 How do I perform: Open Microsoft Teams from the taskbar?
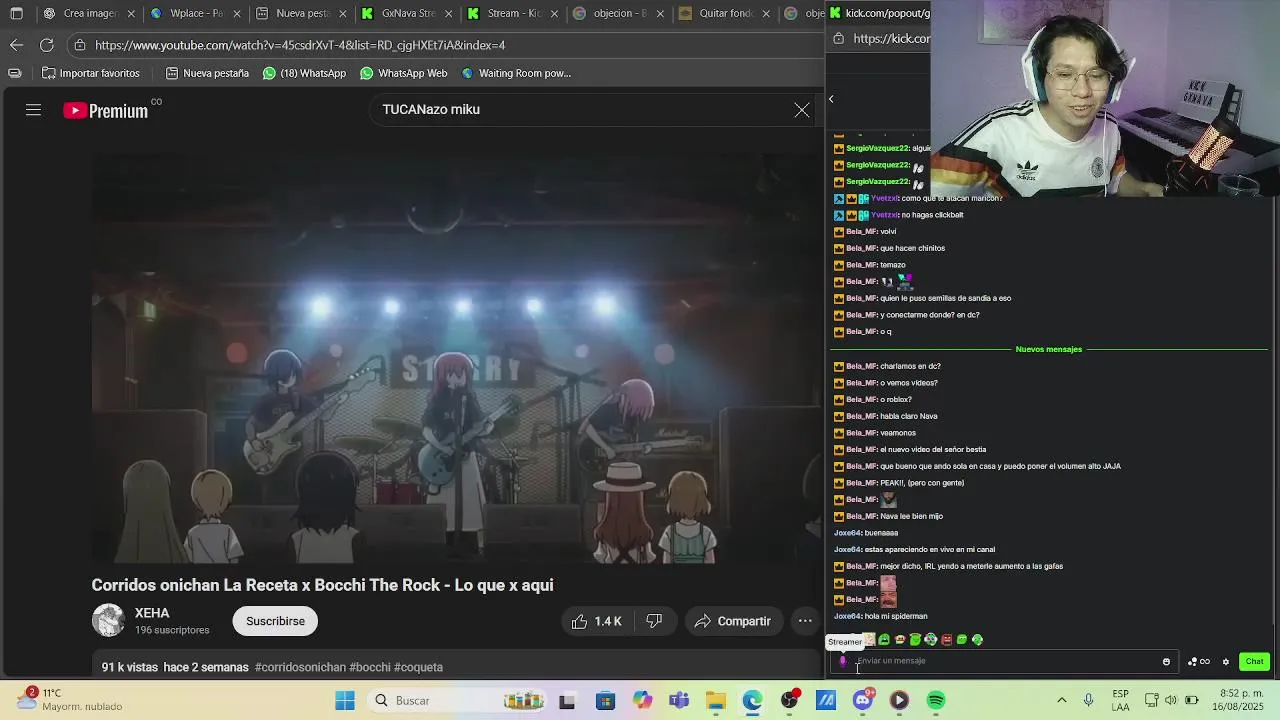pos(679,701)
